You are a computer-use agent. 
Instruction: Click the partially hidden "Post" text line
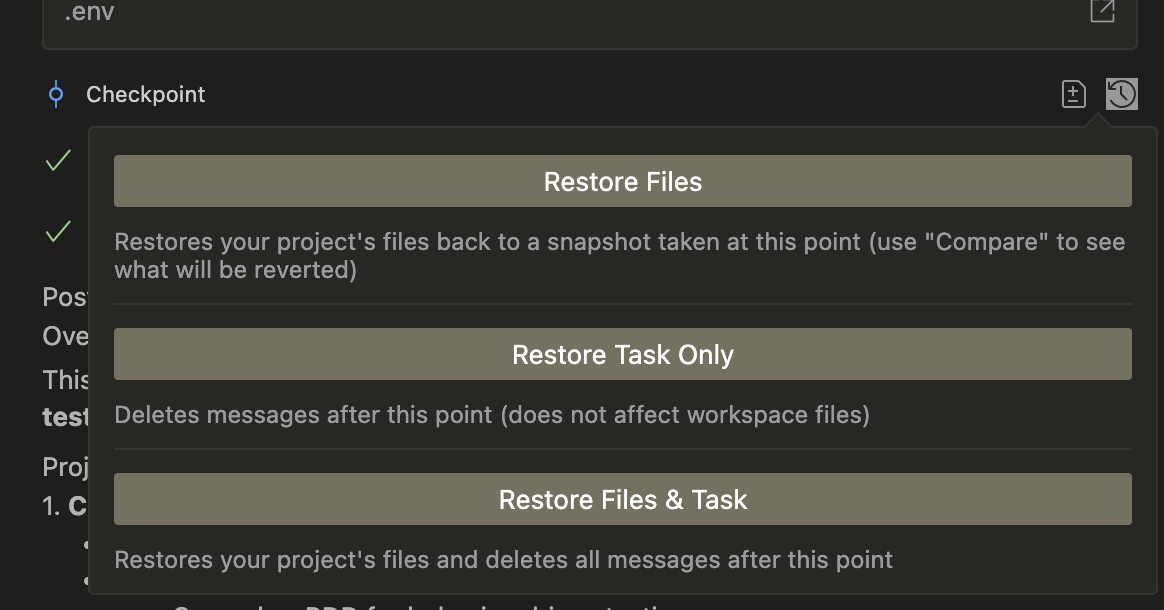coord(64,297)
